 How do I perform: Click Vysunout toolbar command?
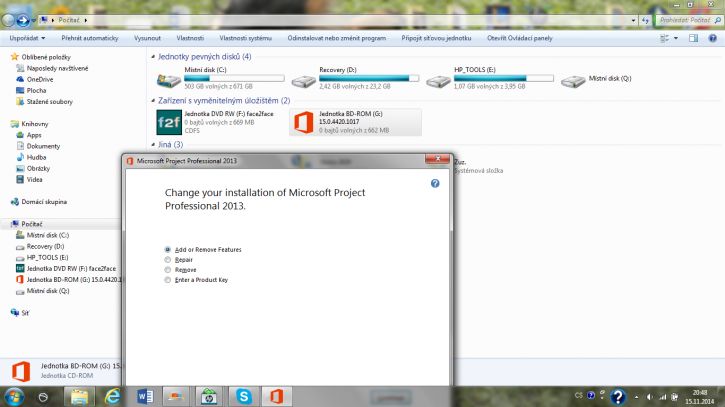(147, 38)
